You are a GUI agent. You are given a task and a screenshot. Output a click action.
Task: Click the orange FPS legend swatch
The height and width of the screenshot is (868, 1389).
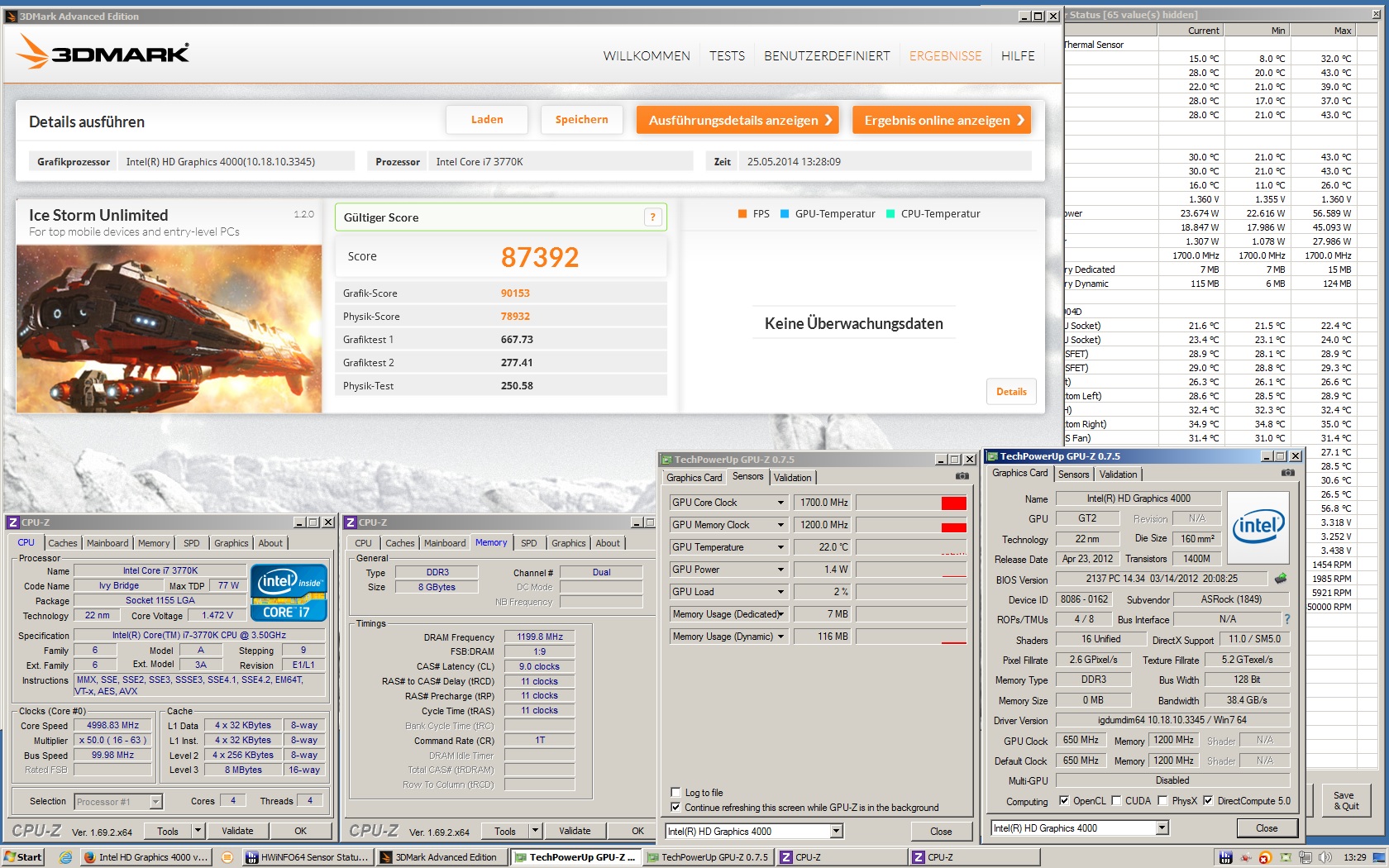click(742, 213)
